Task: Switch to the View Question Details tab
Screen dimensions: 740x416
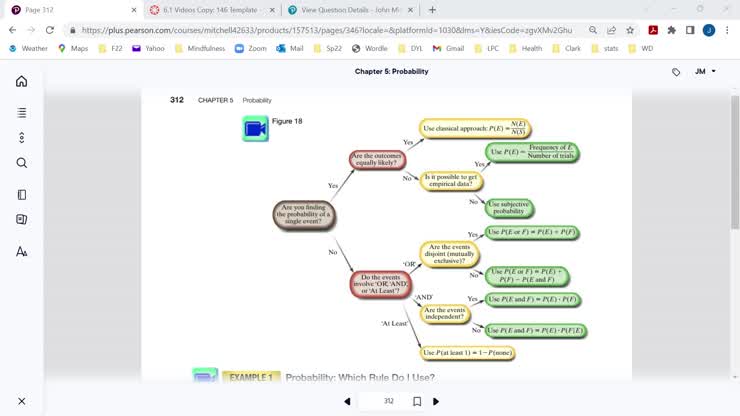Action: [340, 10]
